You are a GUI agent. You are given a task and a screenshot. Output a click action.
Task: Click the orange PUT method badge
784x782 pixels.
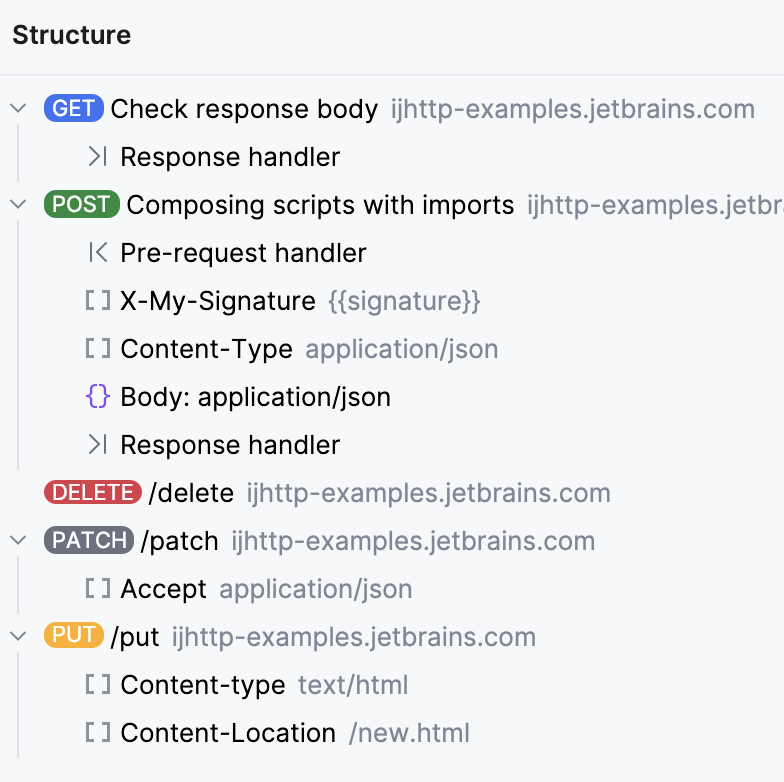tap(74, 637)
